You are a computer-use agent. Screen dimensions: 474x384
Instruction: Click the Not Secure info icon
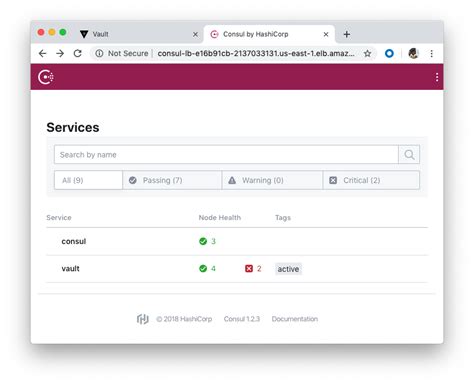click(x=99, y=53)
